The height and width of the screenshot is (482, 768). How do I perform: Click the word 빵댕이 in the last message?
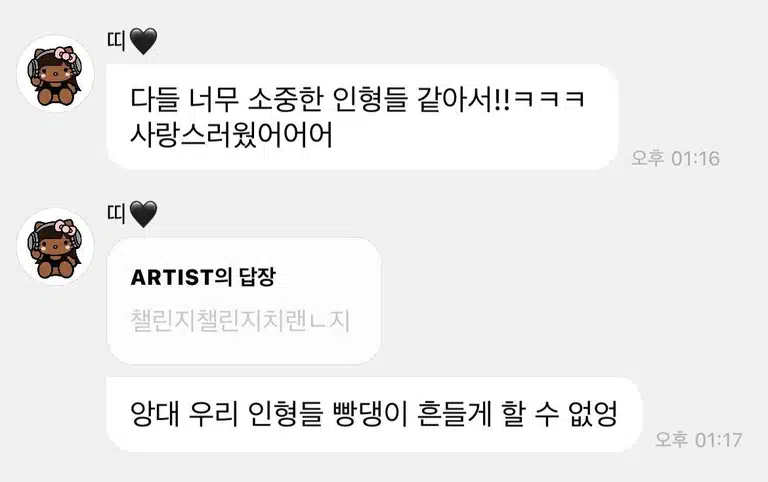[x=370, y=414]
